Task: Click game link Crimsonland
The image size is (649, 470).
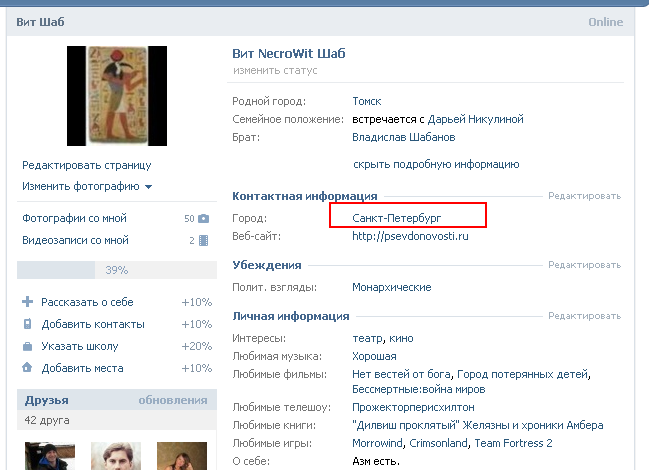Action: click(x=438, y=443)
